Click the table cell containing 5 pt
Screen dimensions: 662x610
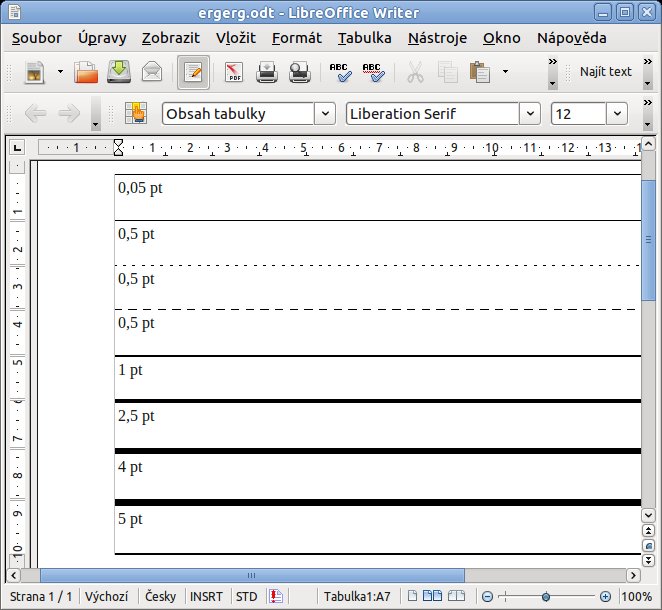click(x=378, y=529)
